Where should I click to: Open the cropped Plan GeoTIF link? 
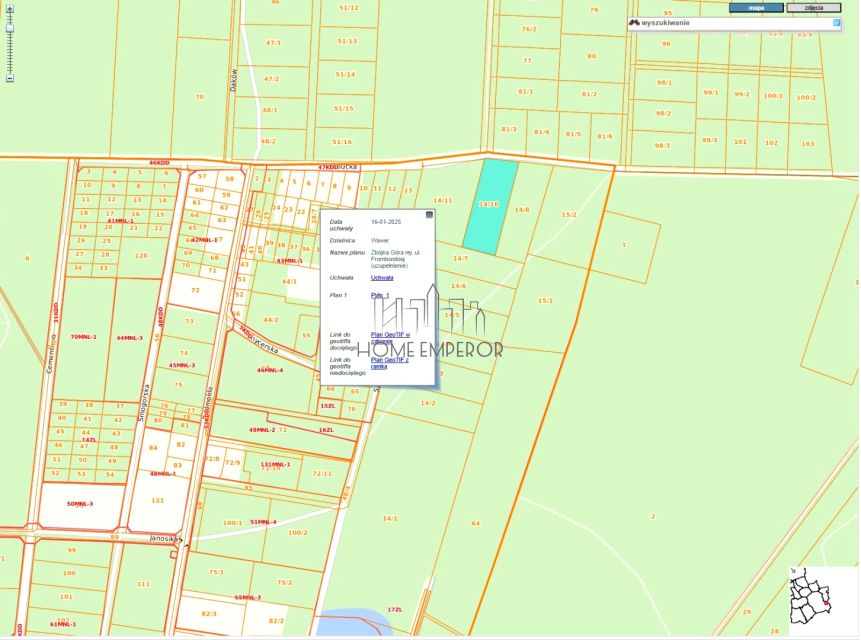390,338
